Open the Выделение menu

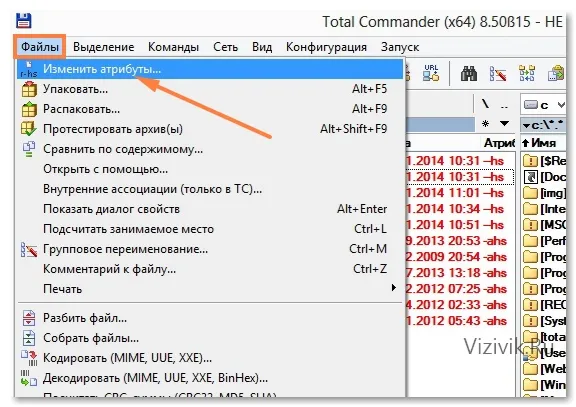[x=103, y=47]
